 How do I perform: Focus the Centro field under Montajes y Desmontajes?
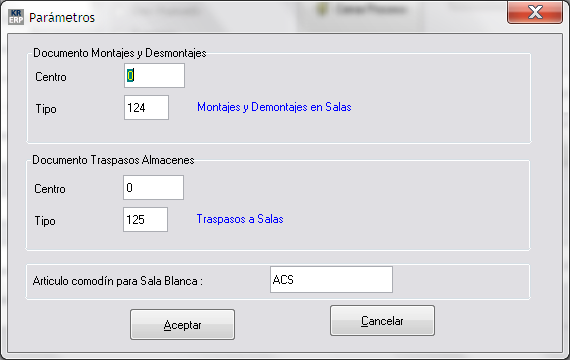(154, 76)
